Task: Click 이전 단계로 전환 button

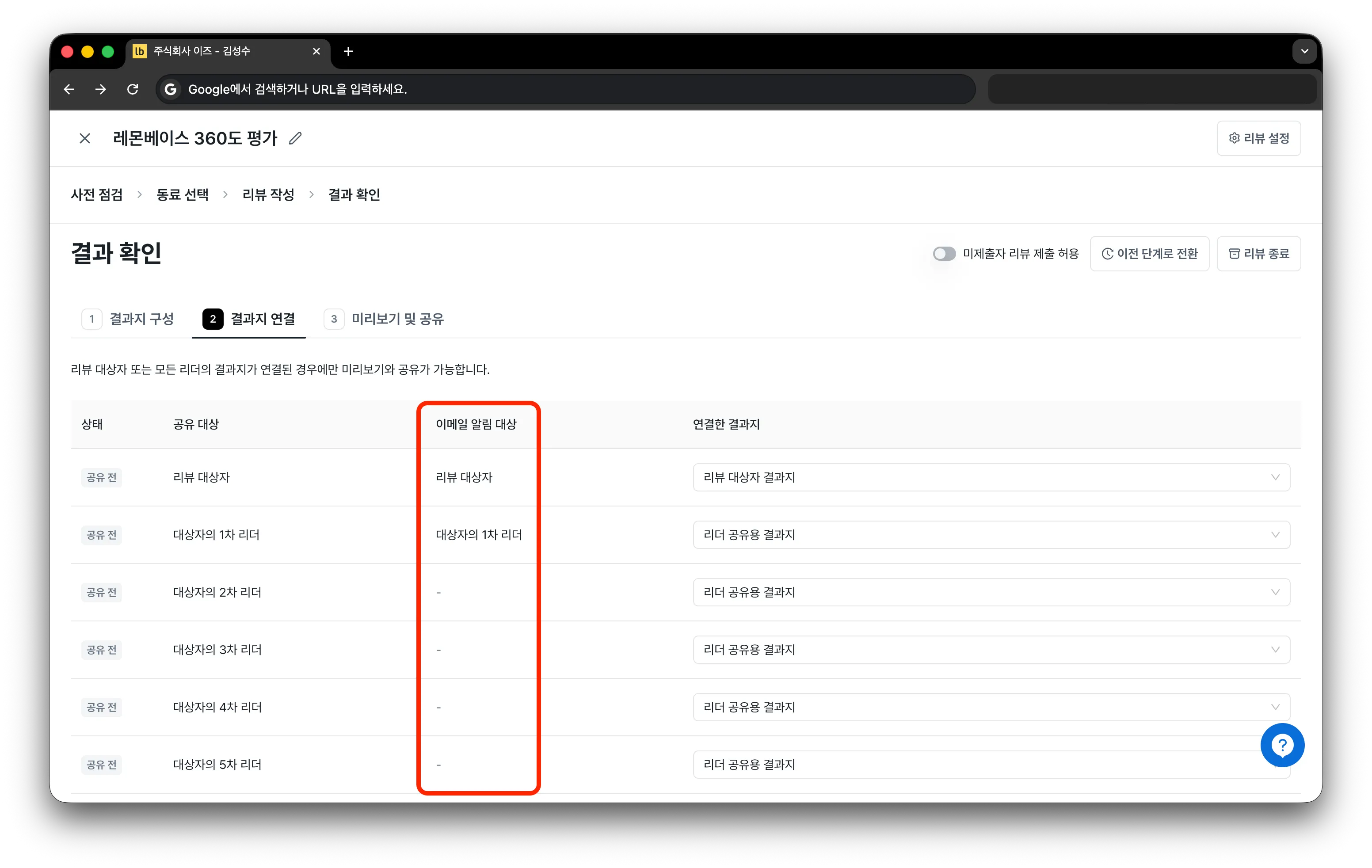Action: [x=1149, y=253]
